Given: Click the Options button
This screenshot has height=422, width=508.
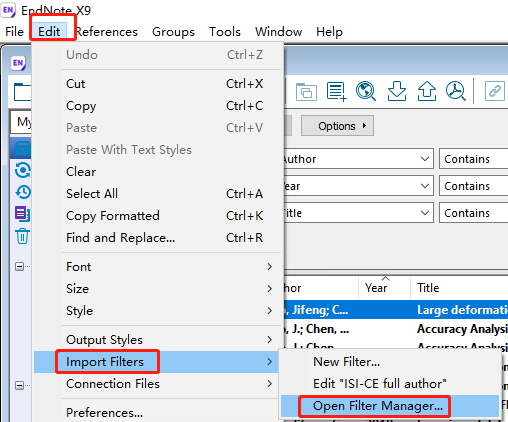Looking at the screenshot, I should pyautogui.click(x=337, y=126).
